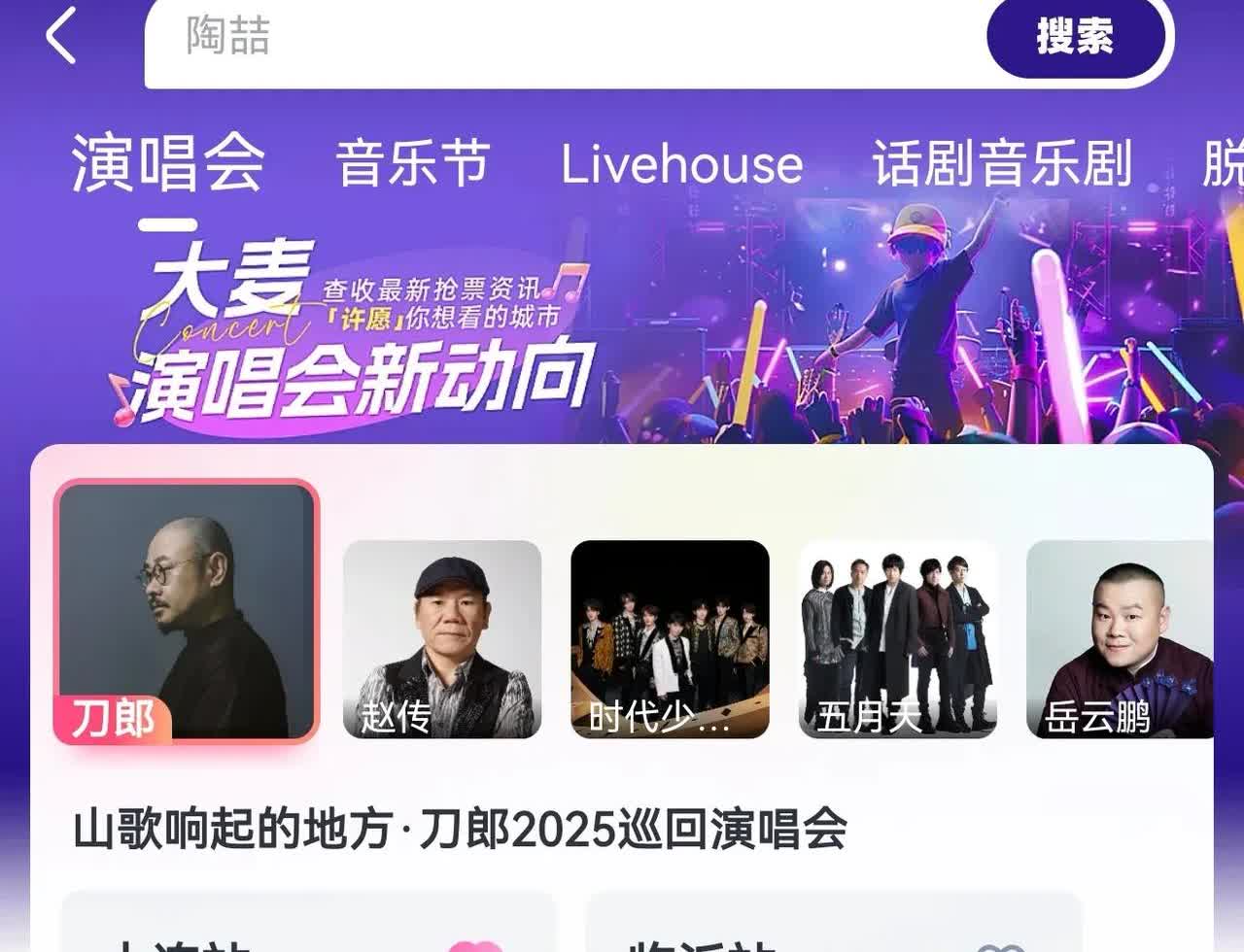This screenshot has width=1244, height=952.
Task: Go to the 话剧音乐剧 tab
Action: [x=1002, y=162]
